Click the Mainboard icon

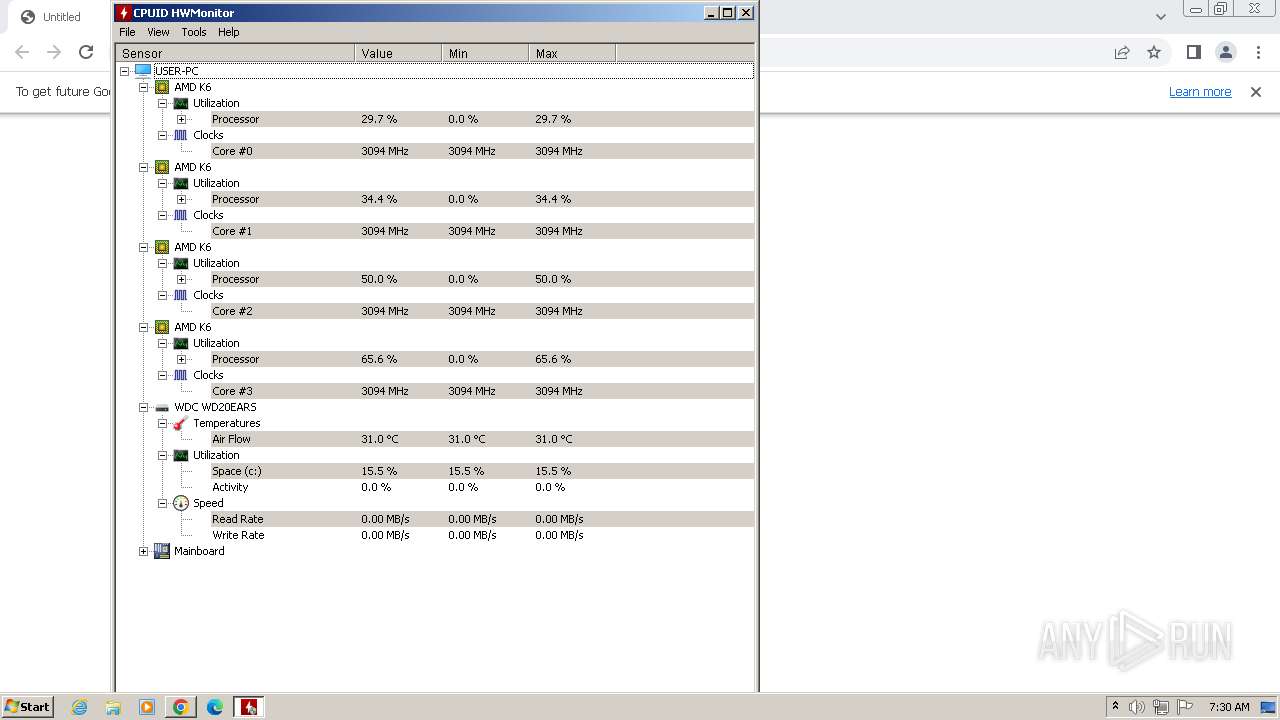pos(161,551)
